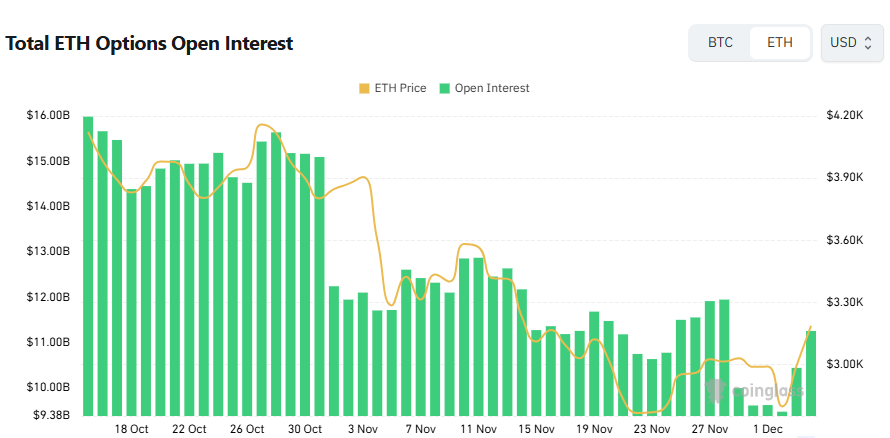This screenshot has height=438, width=890.
Task: Select the last bar on the far right
Action: tap(811, 372)
